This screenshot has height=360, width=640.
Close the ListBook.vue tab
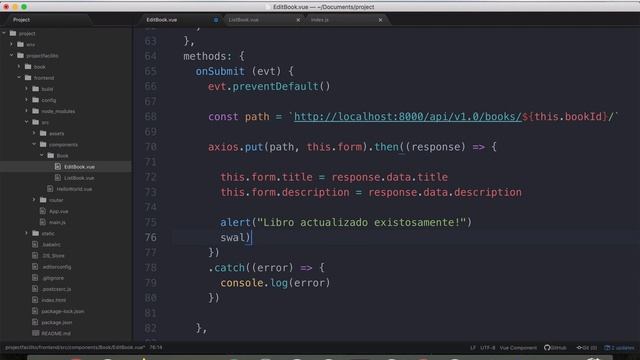(x=298, y=20)
